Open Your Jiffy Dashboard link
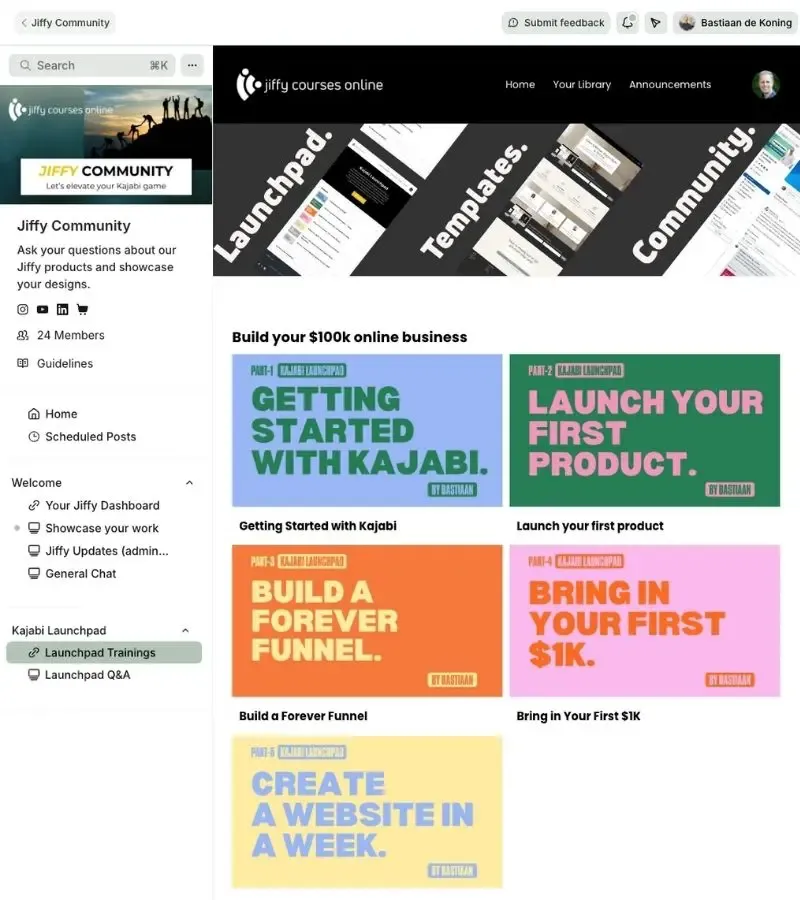Viewport: 800px width, 900px height. coord(103,506)
